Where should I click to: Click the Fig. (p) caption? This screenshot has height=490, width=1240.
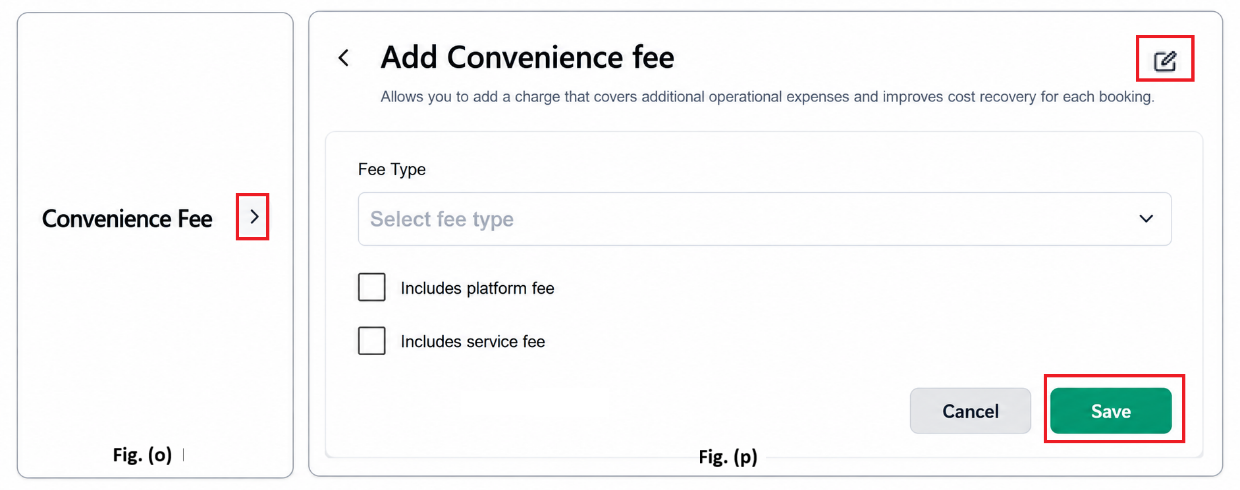(x=727, y=458)
